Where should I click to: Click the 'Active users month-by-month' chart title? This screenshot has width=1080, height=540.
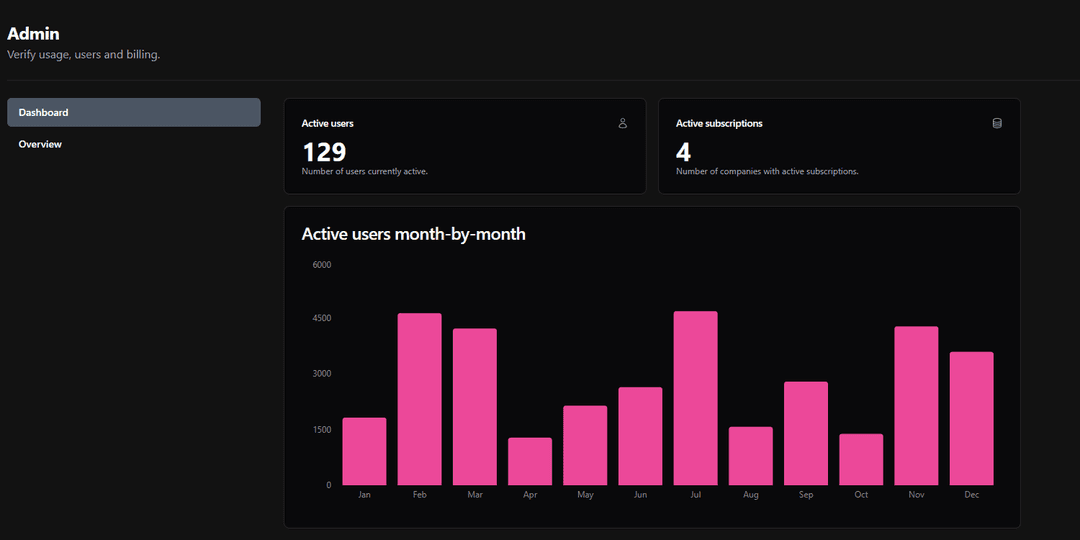tap(413, 234)
